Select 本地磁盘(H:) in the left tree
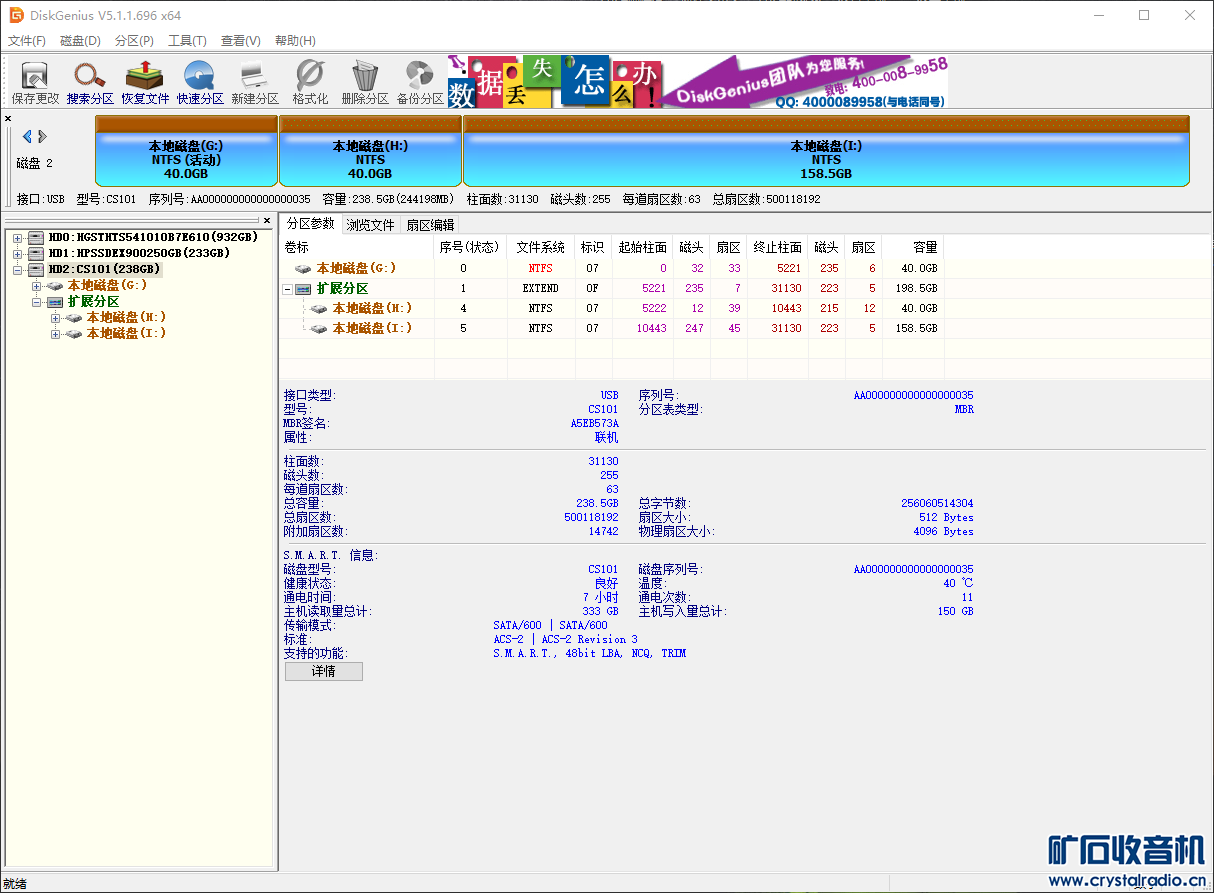This screenshot has width=1214, height=893. coord(126,317)
